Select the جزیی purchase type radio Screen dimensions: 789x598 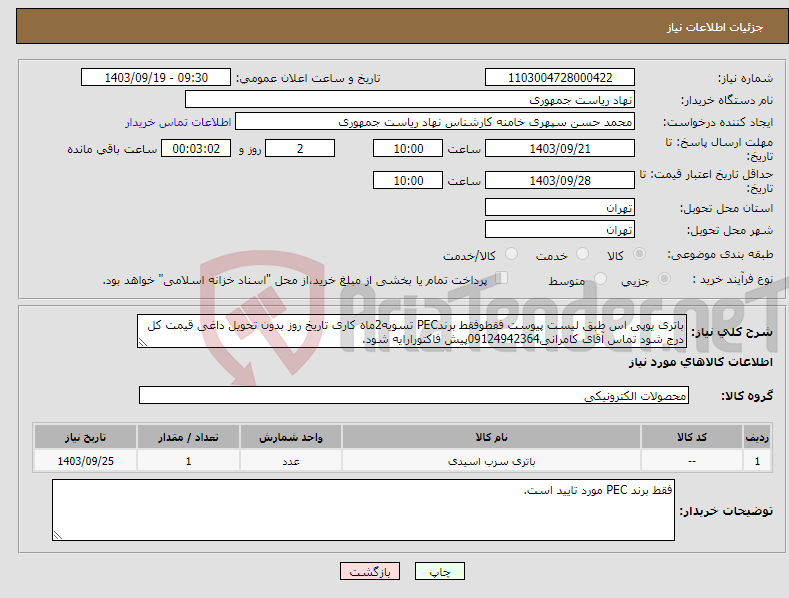coord(664,279)
